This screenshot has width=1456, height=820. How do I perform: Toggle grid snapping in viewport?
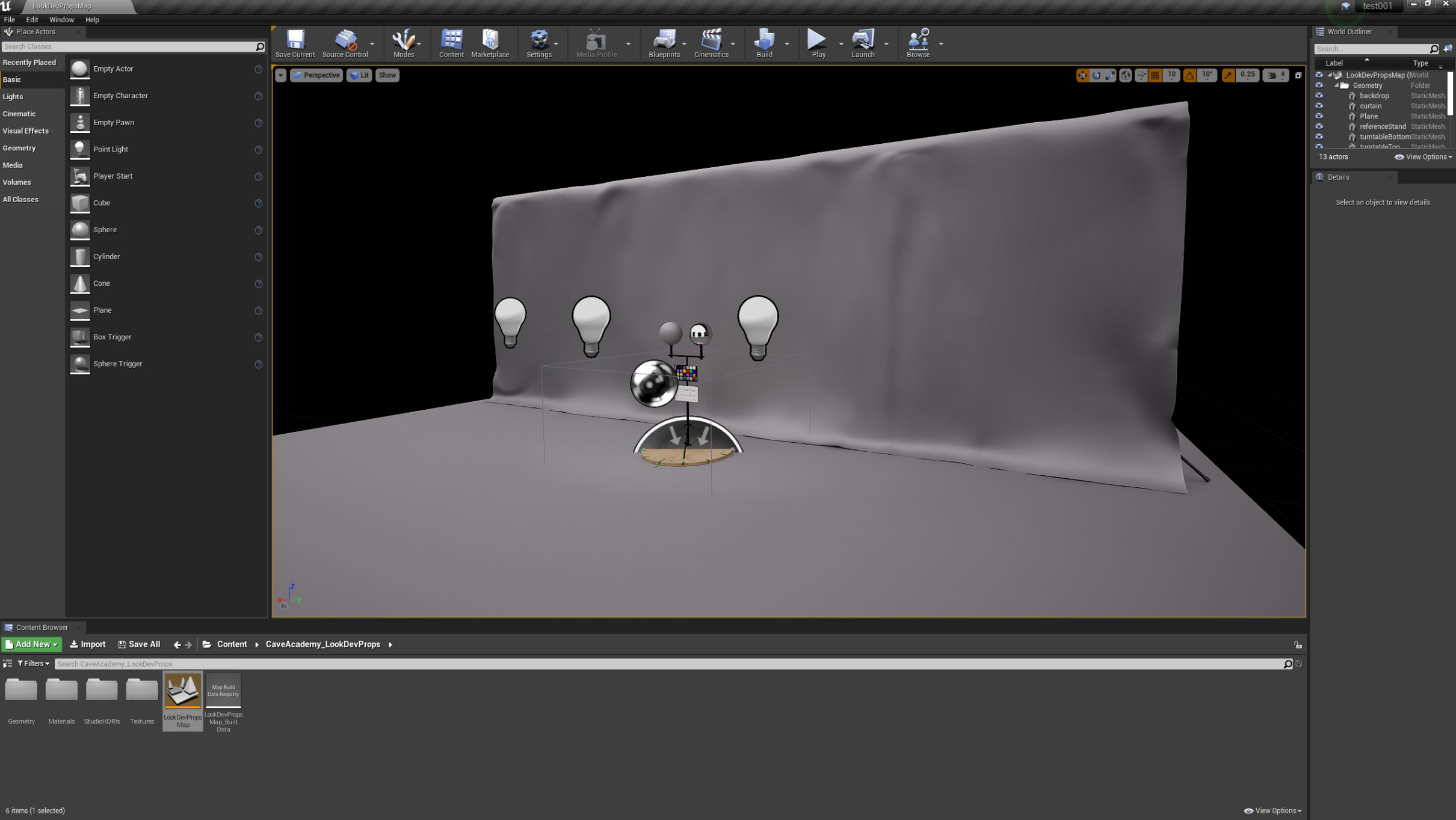[1155, 75]
